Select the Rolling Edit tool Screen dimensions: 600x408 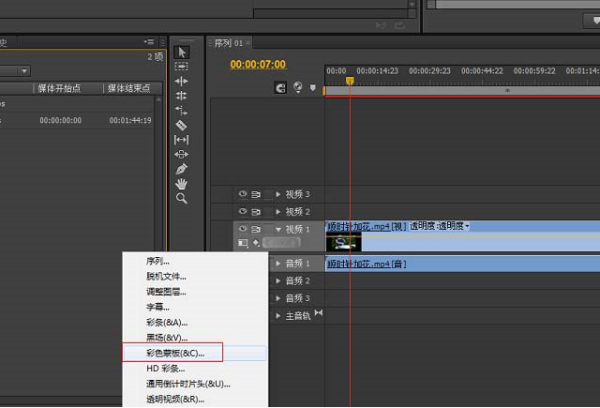181,96
